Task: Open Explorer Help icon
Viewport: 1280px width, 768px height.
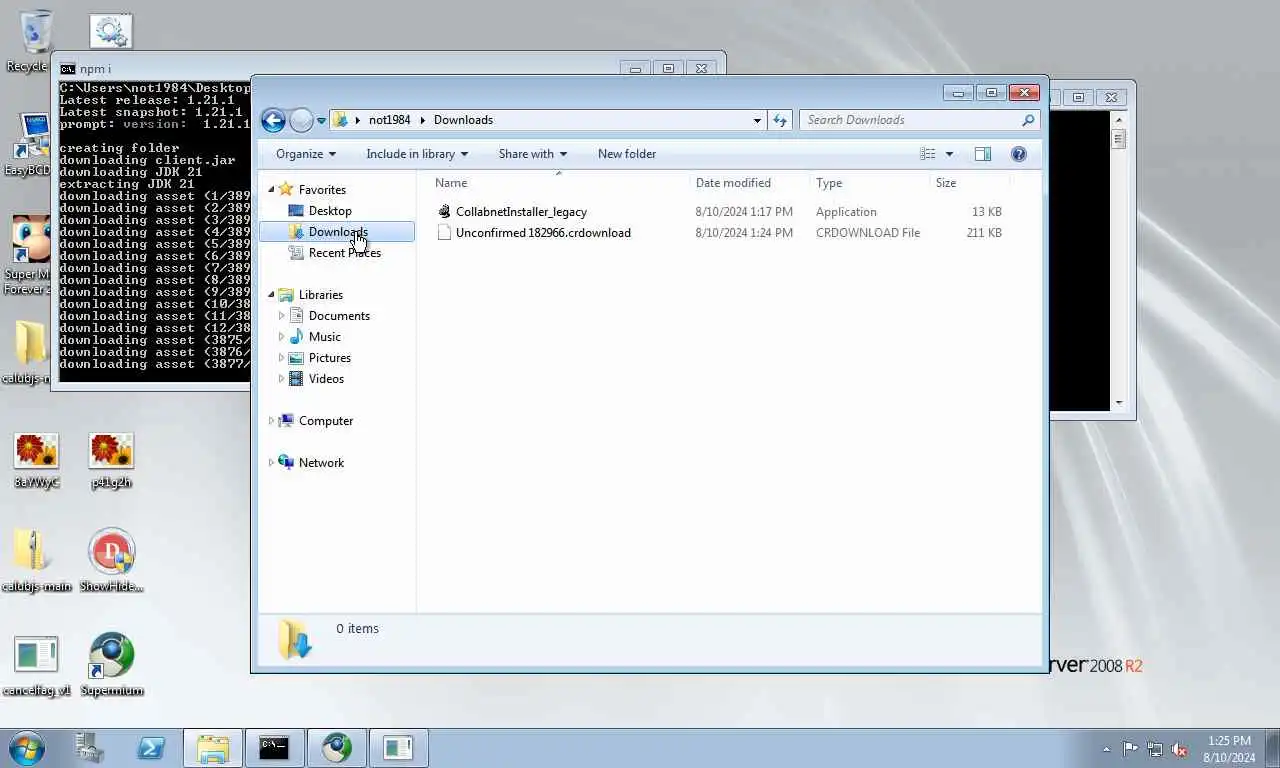Action: click(1019, 154)
